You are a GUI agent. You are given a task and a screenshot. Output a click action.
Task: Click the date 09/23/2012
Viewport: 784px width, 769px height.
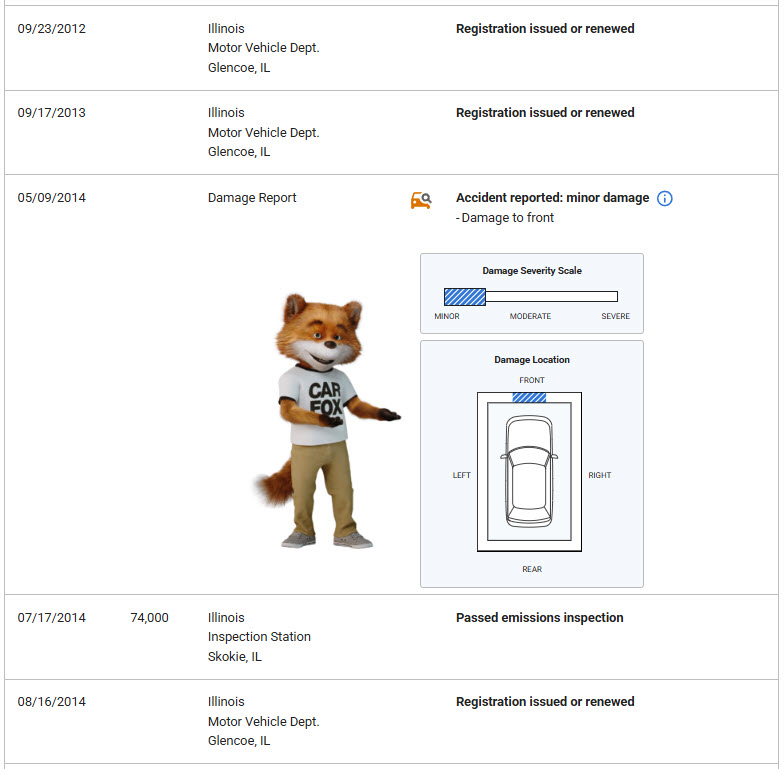click(x=52, y=29)
